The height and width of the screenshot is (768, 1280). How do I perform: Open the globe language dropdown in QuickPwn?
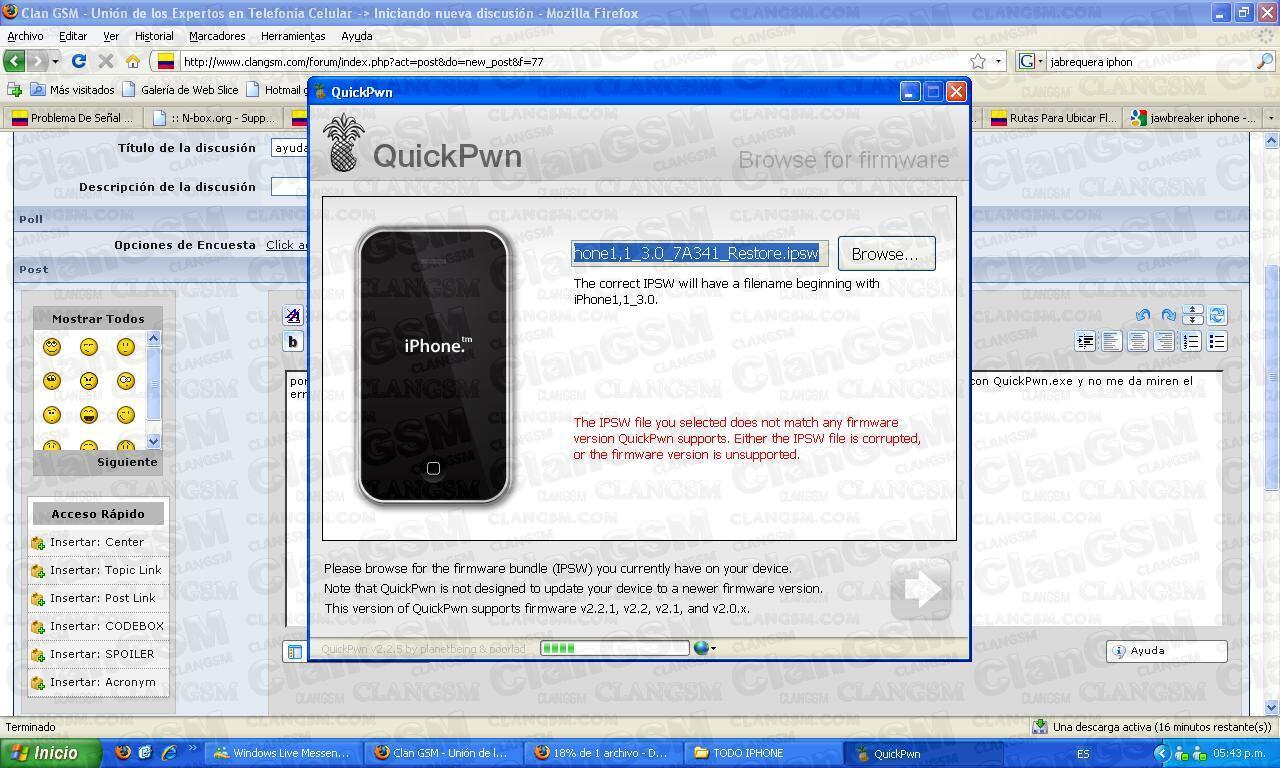704,648
